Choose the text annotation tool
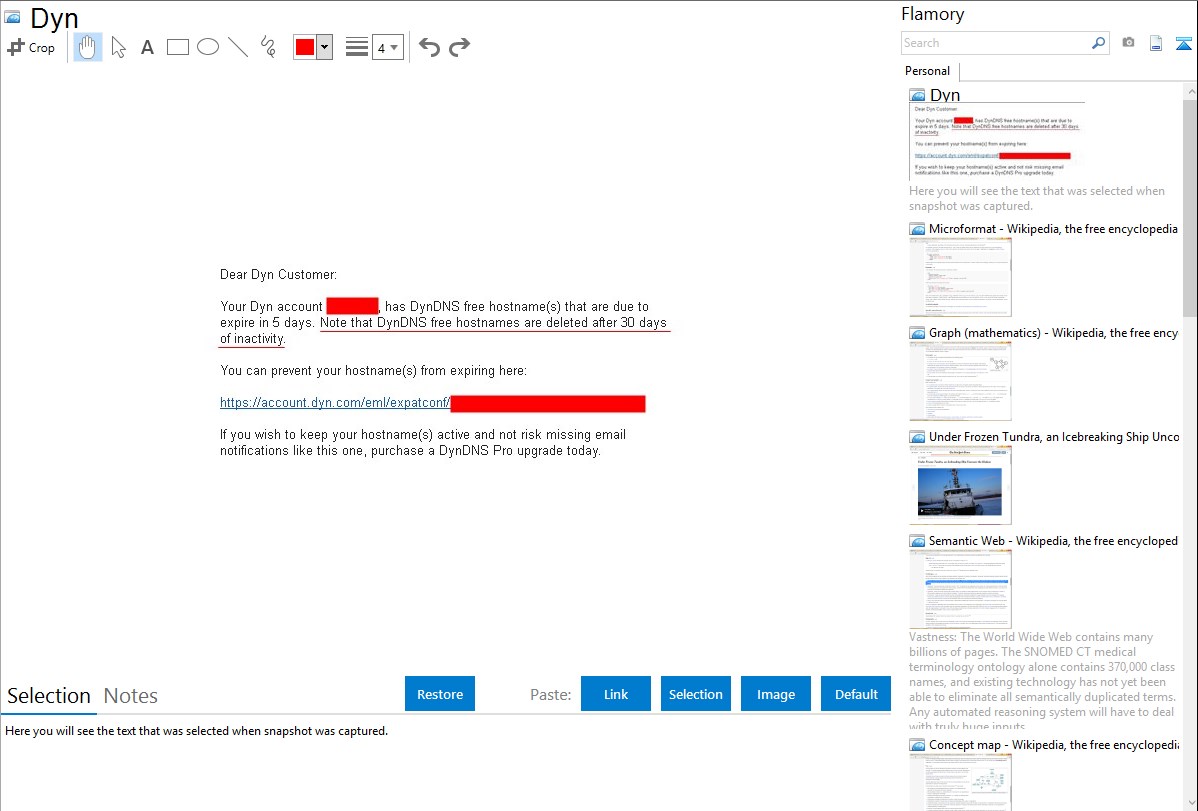This screenshot has width=1198, height=811. [147, 47]
